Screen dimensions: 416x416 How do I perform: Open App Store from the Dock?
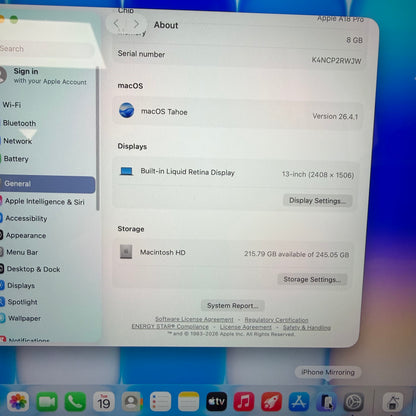(x=299, y=402)
